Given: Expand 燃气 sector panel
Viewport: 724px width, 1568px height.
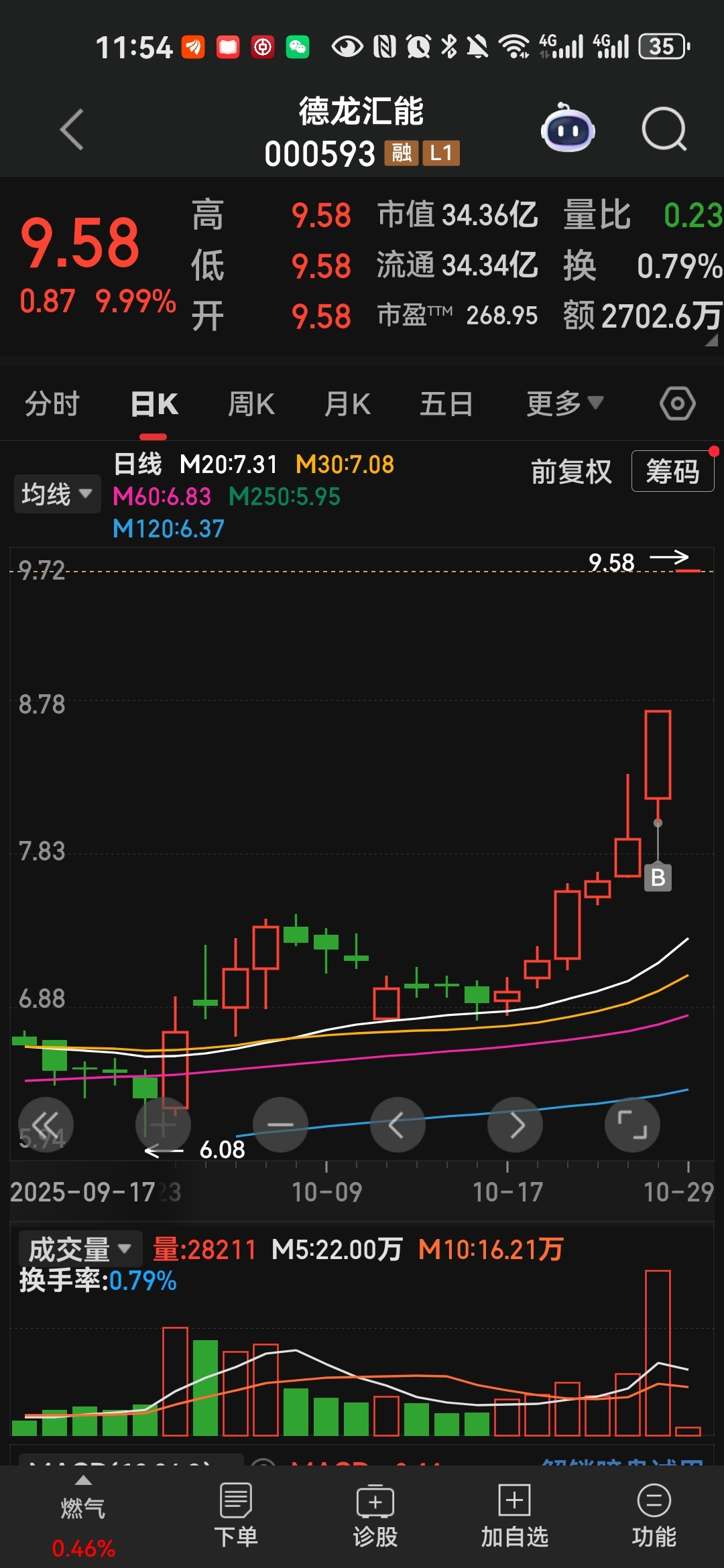Looking at the screenshot, I should [83, 1516].
